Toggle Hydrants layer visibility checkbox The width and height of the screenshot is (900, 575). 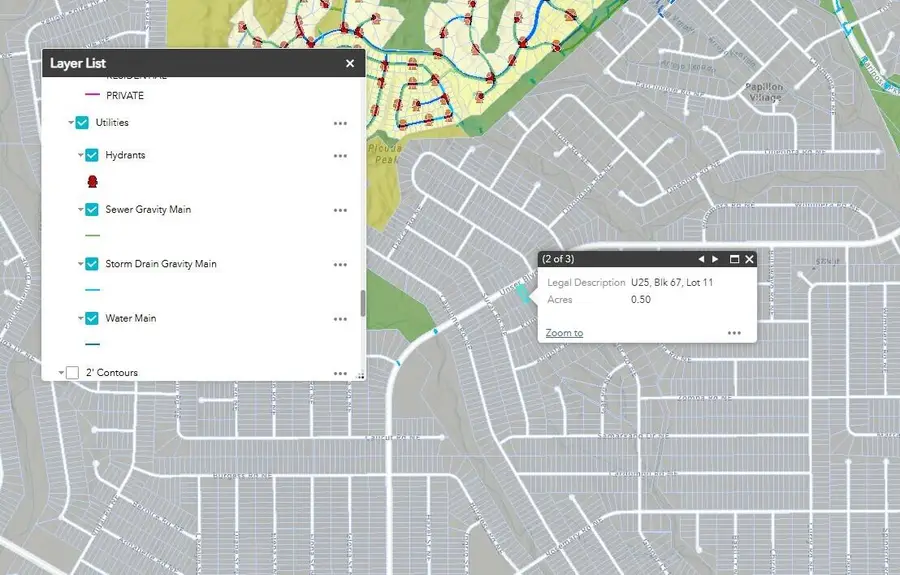[x=92, y=155]
